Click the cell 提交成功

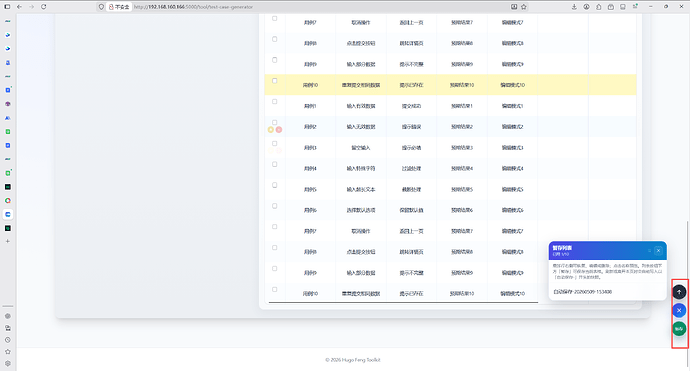tap(411, 106)
